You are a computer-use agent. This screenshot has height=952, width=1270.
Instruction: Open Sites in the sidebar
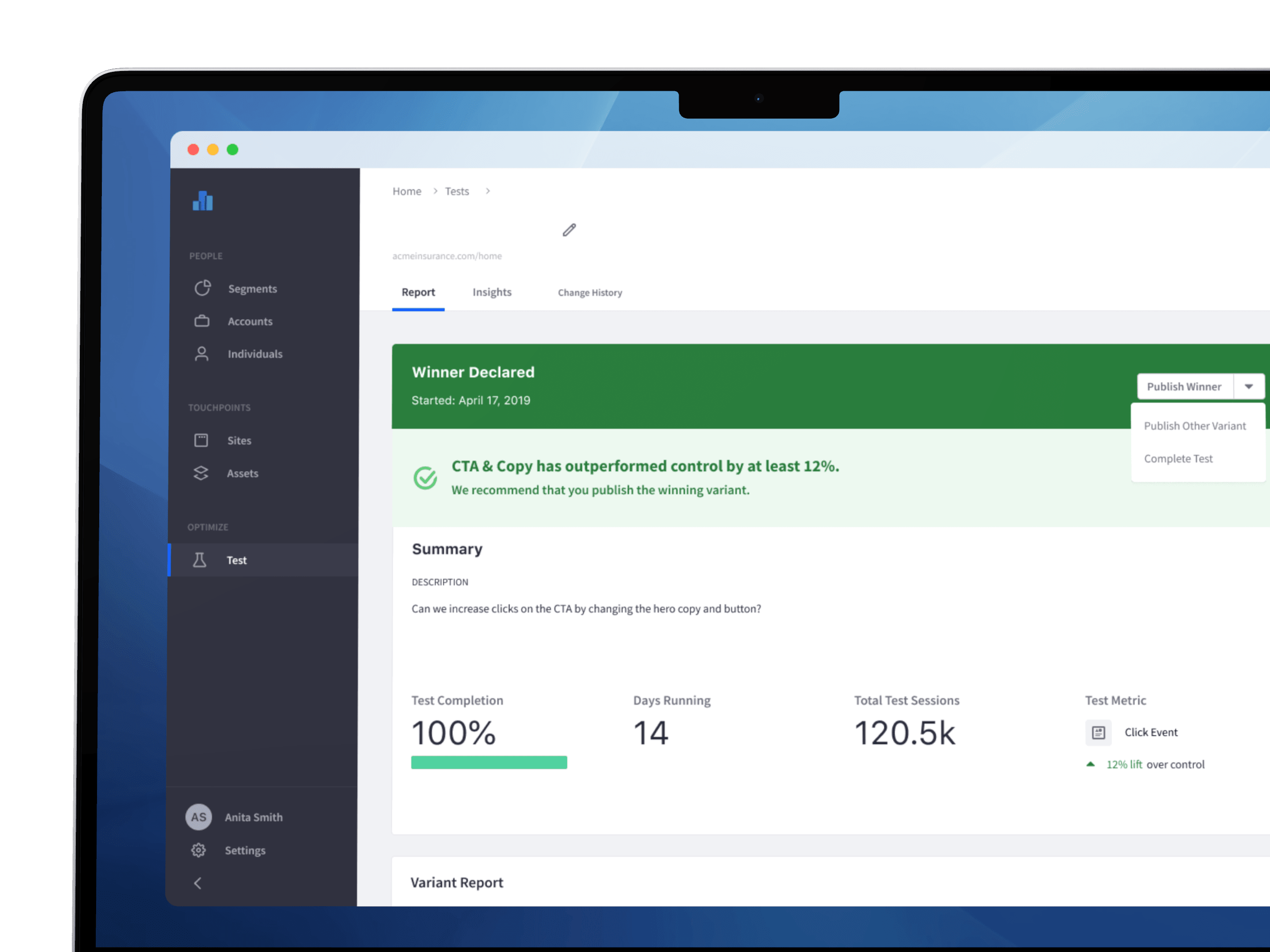click(239, 441)
